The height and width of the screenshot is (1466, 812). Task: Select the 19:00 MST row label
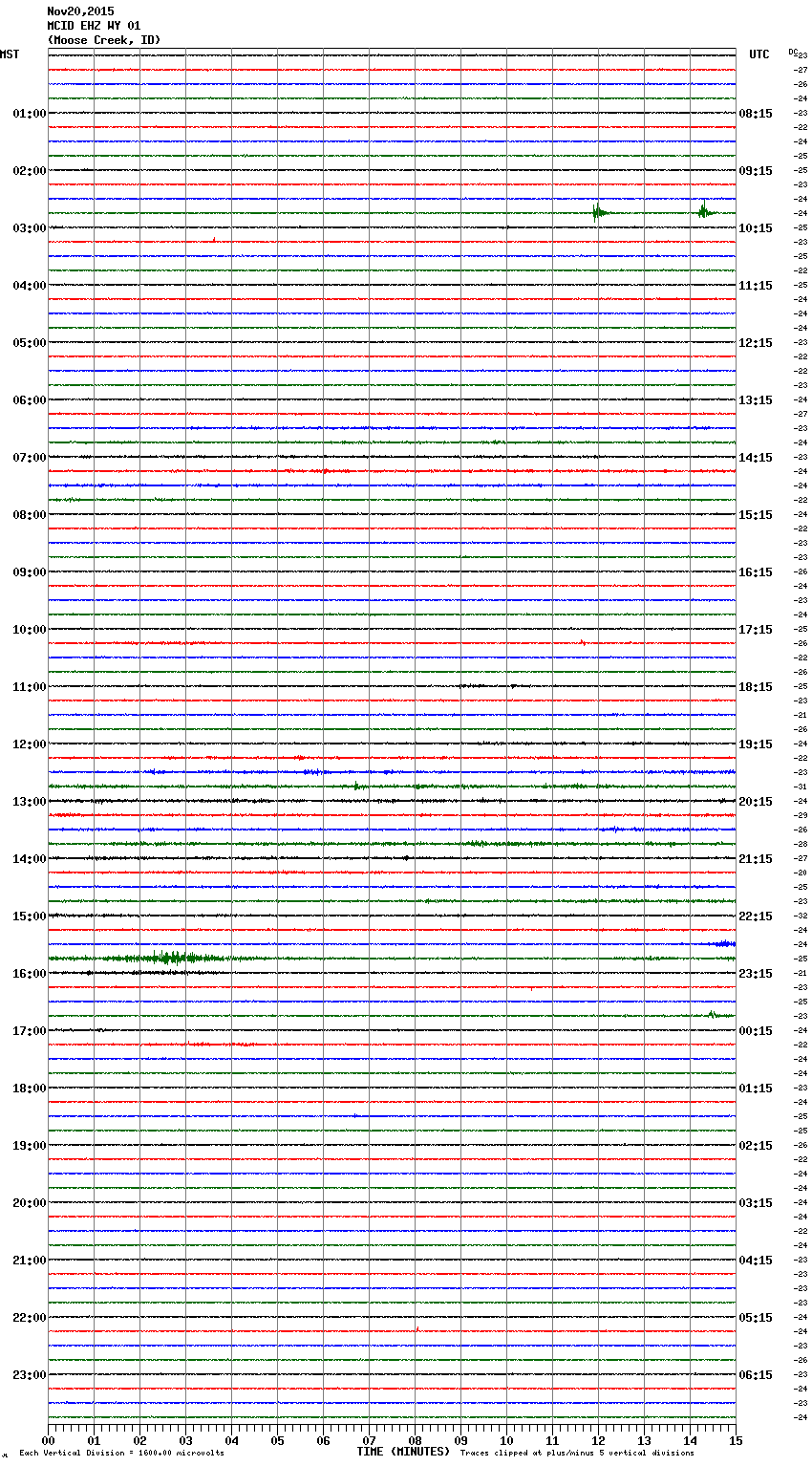tap(30, 1146)
